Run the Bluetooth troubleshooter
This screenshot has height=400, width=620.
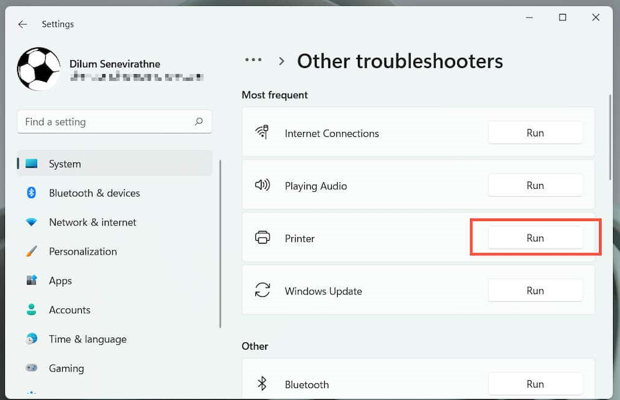click(535, 384)
